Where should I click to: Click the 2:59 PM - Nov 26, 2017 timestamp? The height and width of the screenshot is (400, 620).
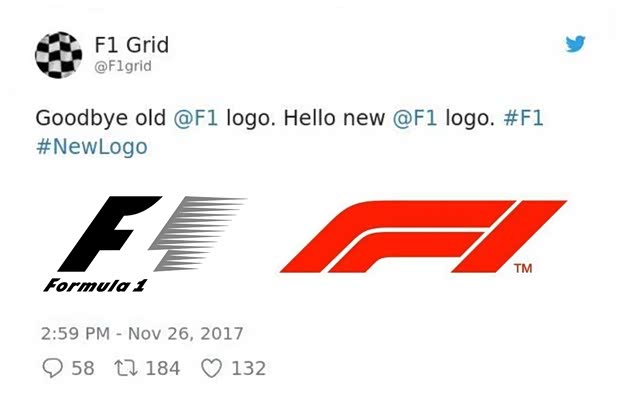[x=143, y=333]
